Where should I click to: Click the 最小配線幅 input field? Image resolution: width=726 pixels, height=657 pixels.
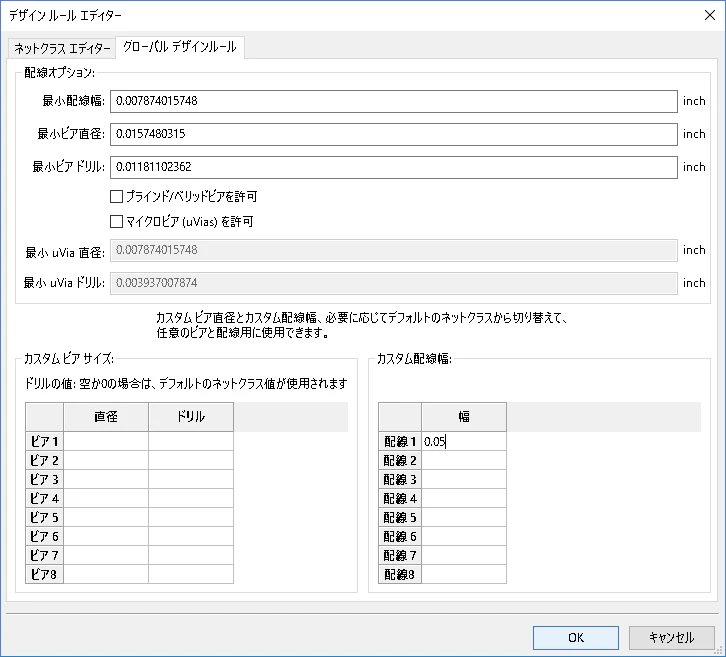[394, 101]
